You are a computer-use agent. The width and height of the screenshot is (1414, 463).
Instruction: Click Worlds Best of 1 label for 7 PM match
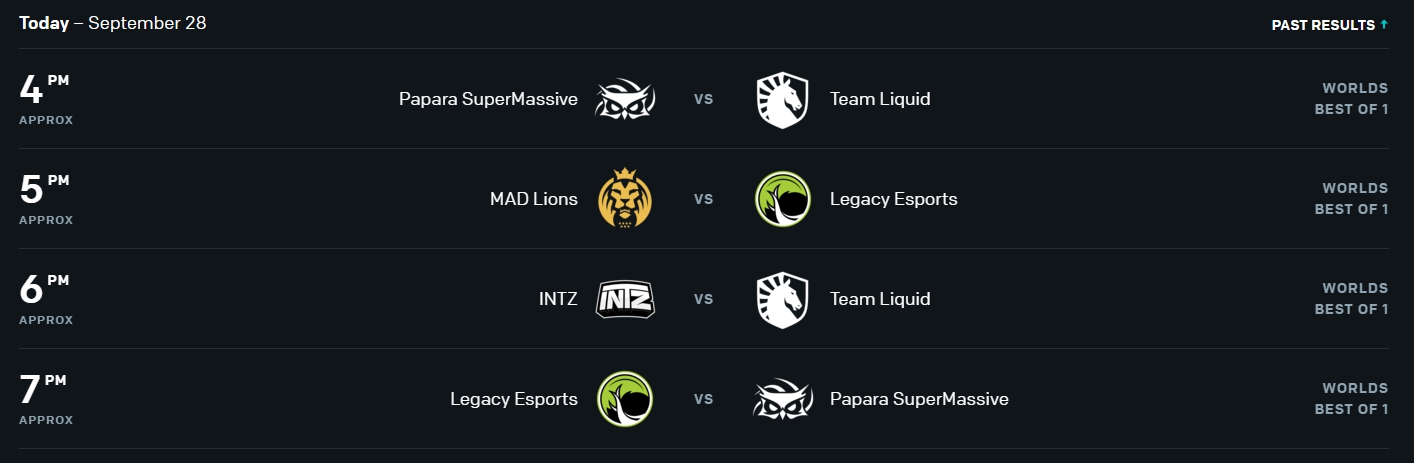pos(1351,399)
